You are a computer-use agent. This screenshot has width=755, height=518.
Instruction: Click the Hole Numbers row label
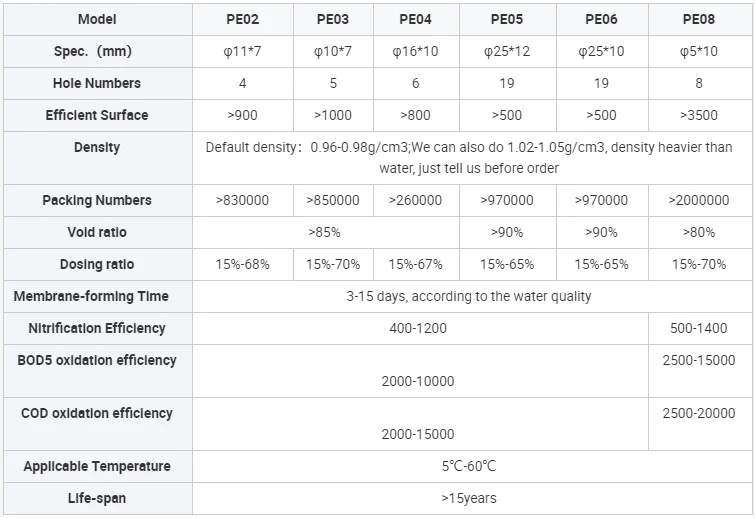(97, 83)
